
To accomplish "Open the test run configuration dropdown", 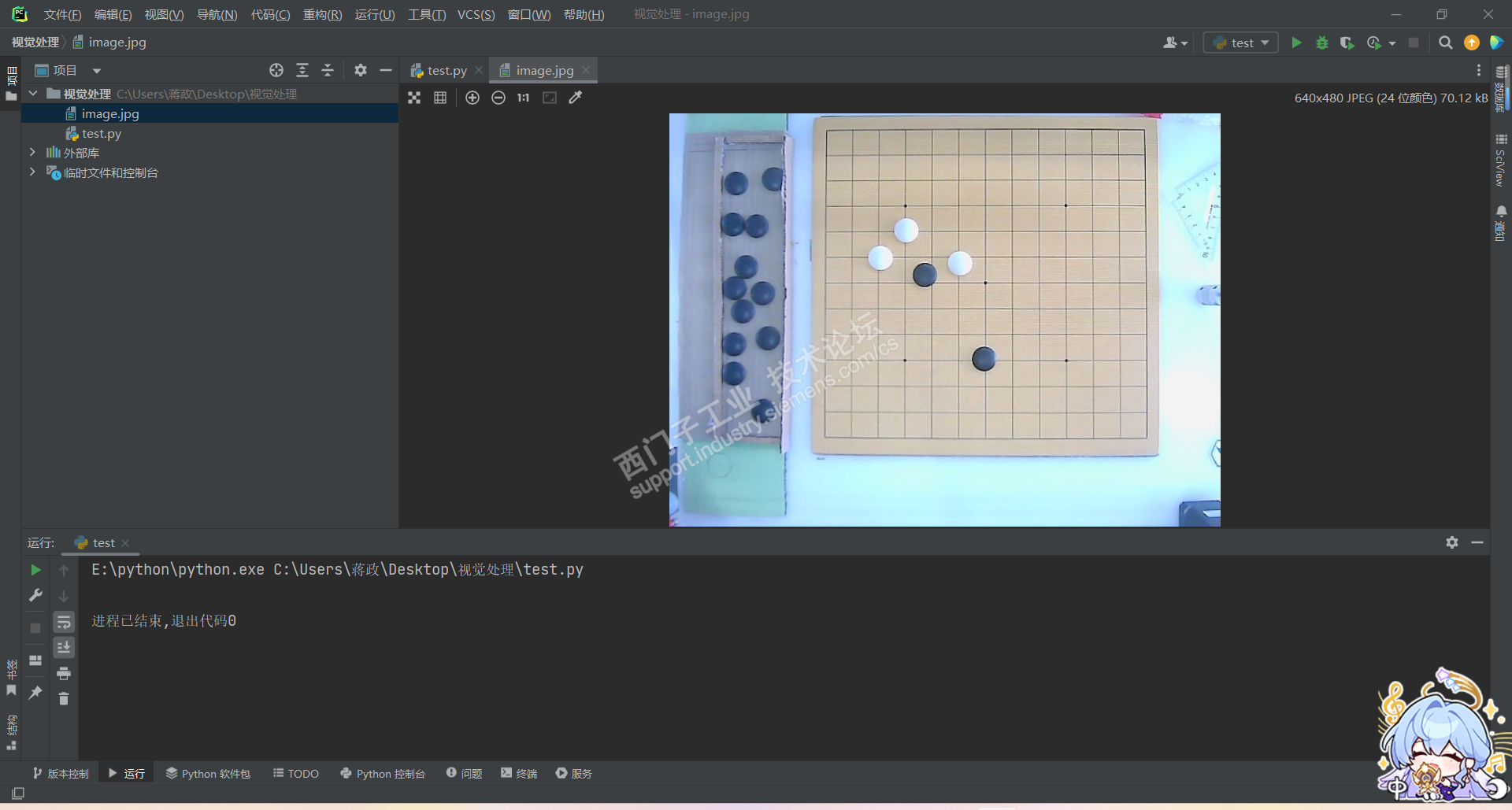I will (x=1241, y=43).
